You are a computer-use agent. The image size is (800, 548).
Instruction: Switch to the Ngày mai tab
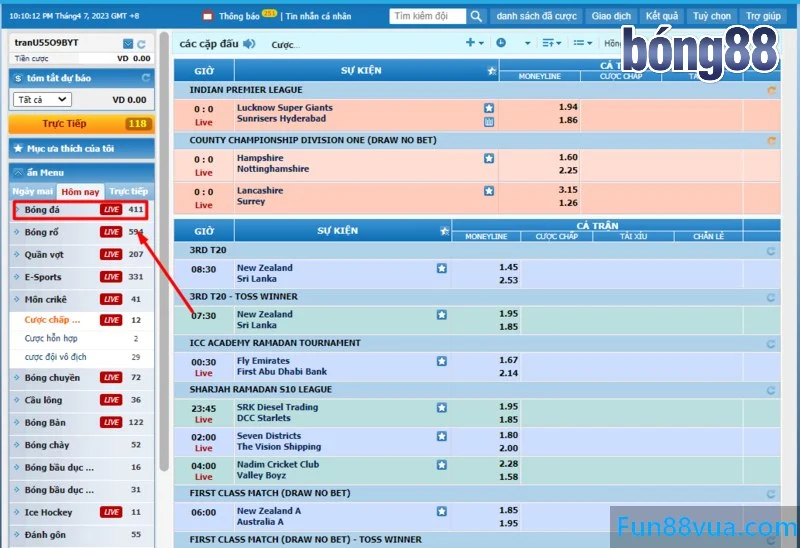[33, 191]
